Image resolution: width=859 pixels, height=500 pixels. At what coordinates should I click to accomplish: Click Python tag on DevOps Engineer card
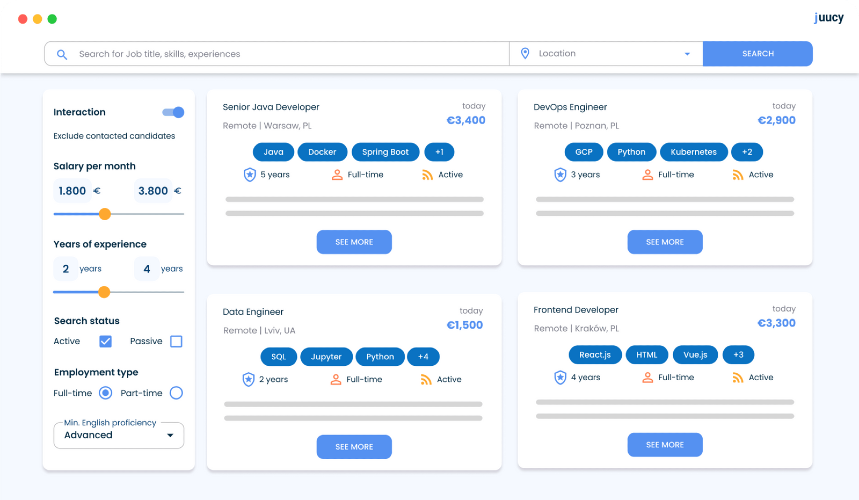tap(631, 152)
